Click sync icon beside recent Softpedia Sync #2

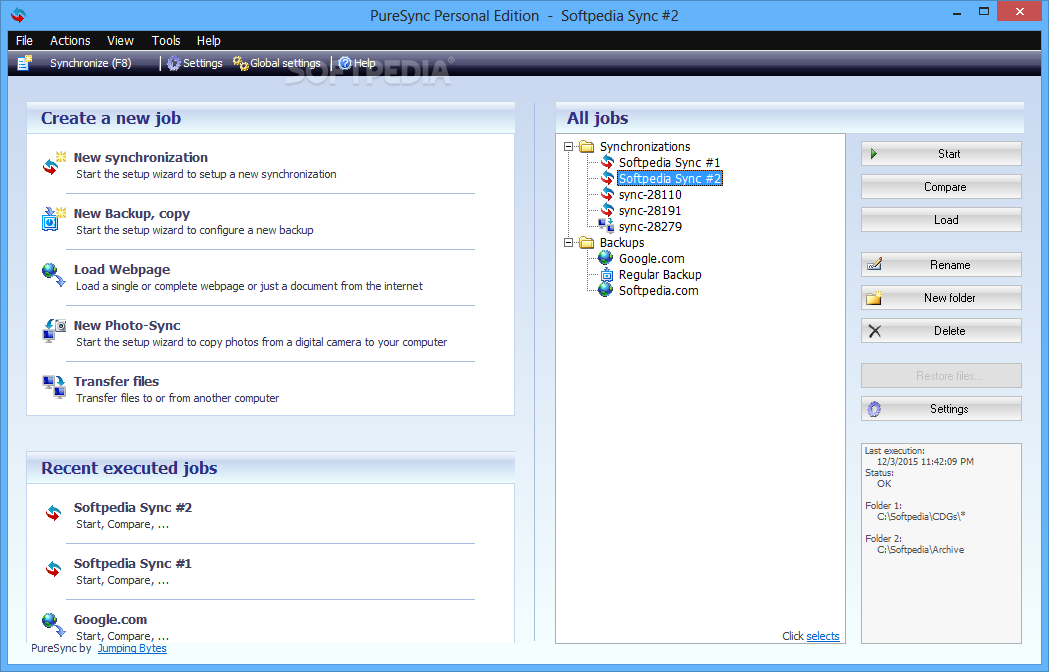pyautogui.click(x=54, y=513)
